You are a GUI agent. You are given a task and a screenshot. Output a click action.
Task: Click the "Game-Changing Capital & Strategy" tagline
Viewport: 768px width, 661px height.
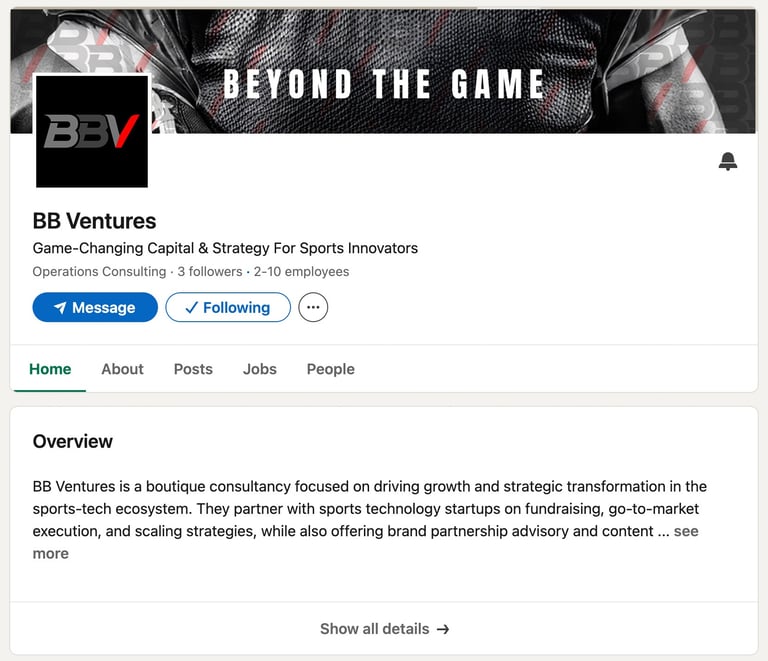click(225, 248)
